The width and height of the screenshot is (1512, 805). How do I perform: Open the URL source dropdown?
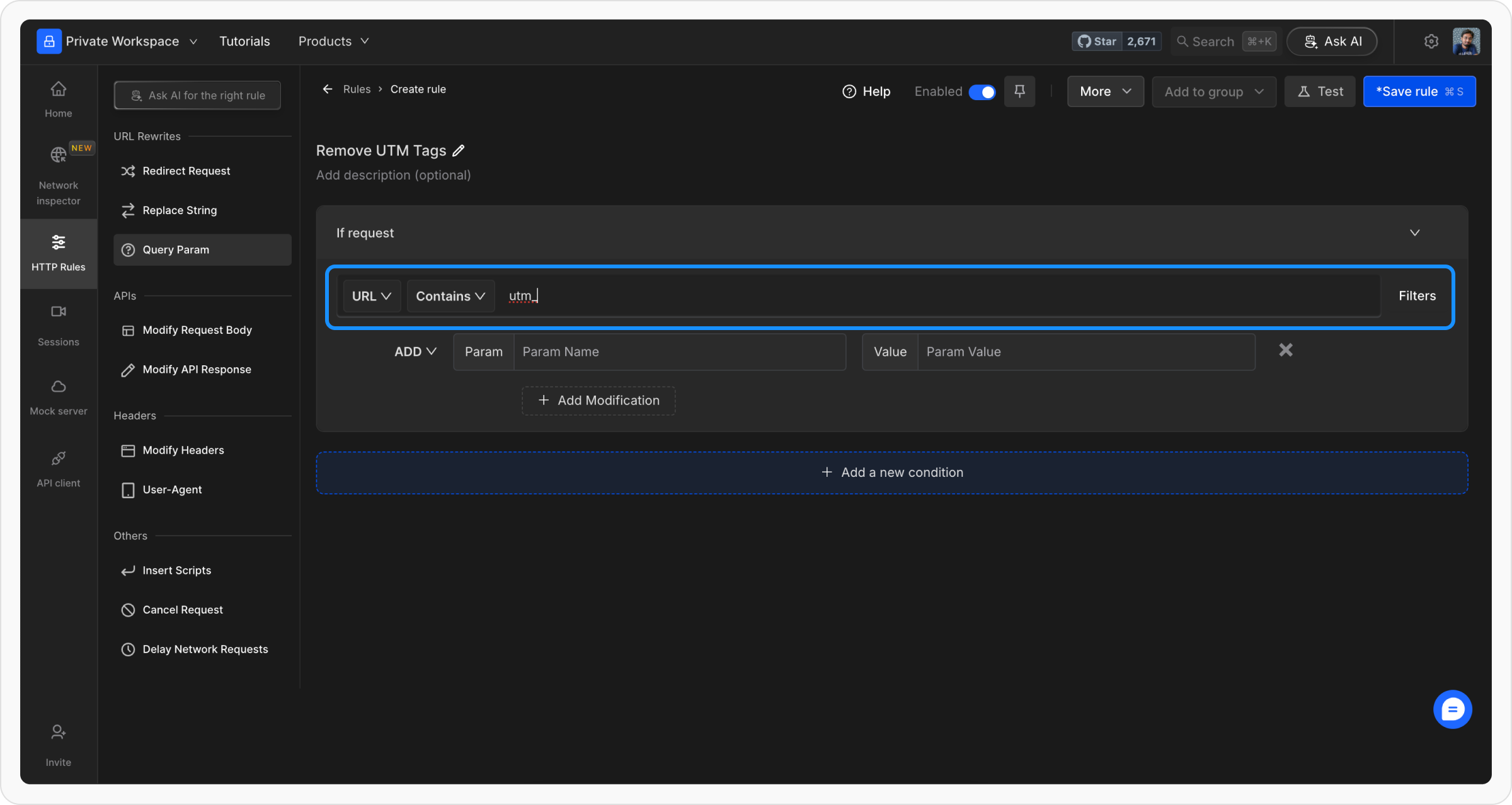pos(372,296)
